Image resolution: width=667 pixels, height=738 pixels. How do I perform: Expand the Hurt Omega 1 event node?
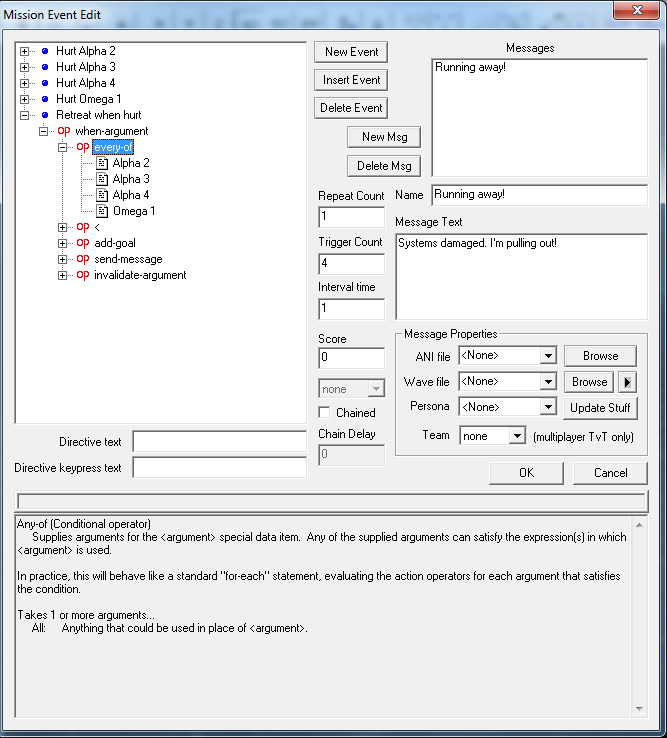(25, 99)
